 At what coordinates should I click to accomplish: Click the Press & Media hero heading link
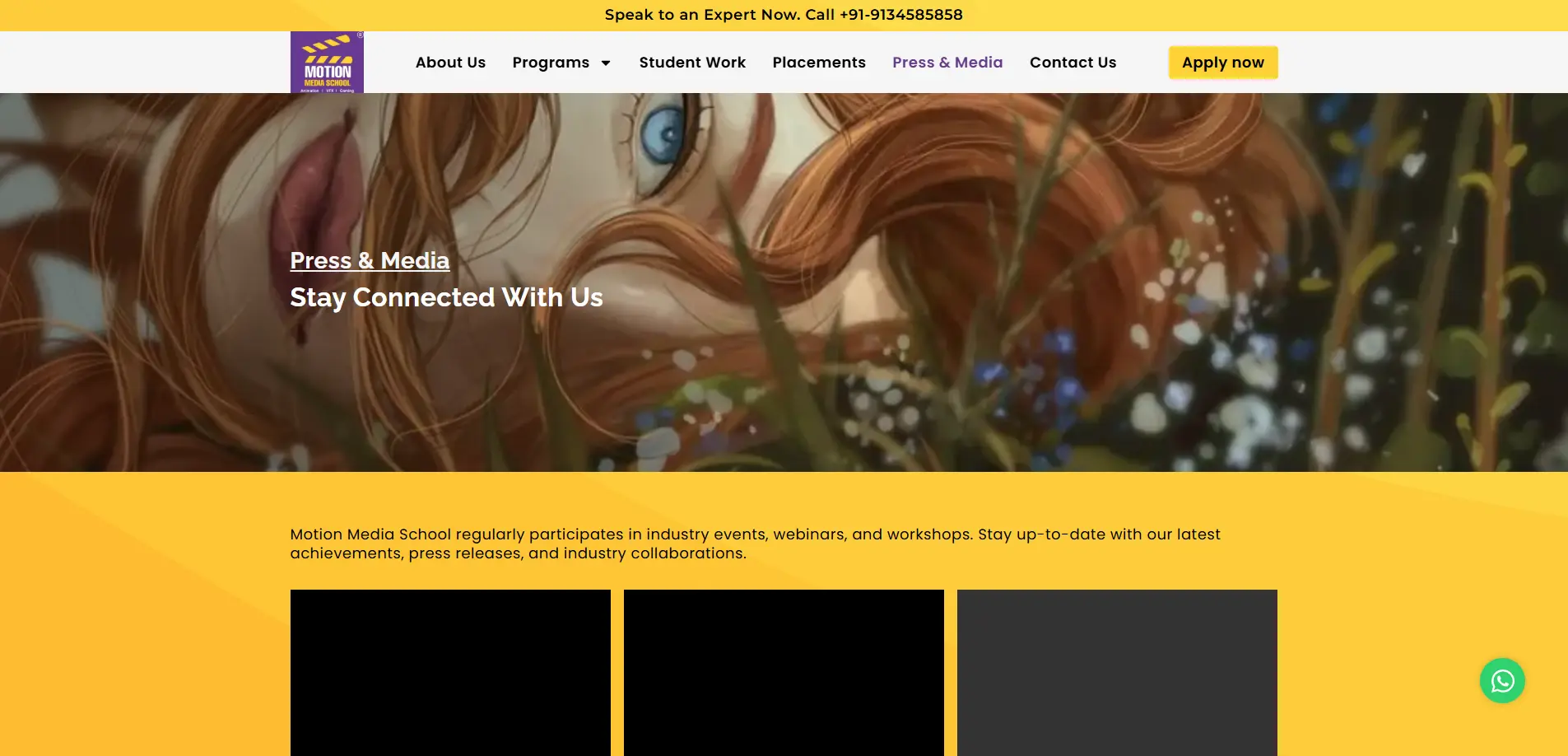(x=370, y=260)
